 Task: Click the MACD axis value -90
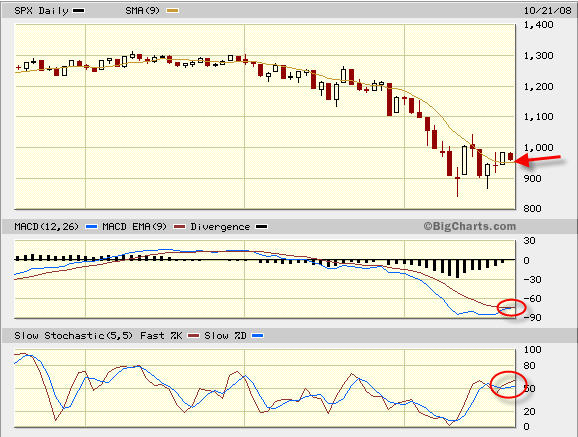[x=533, y=318]
